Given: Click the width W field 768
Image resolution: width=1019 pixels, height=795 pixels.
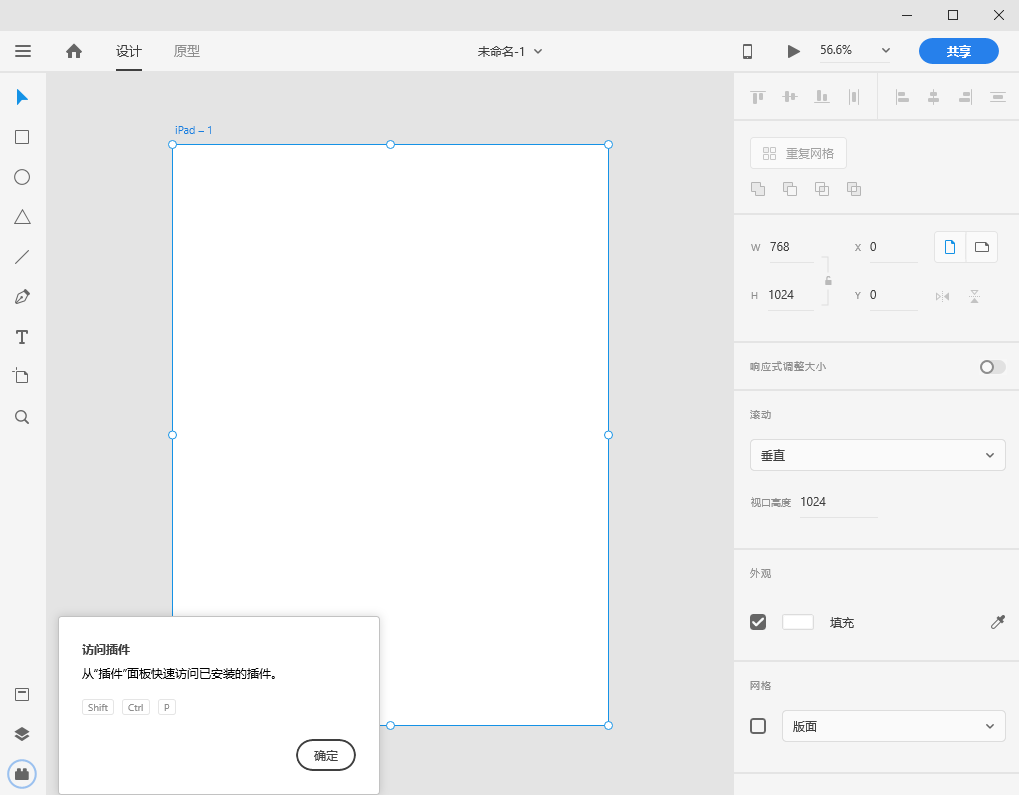Looking at the screenshot, I should point(792,247).
